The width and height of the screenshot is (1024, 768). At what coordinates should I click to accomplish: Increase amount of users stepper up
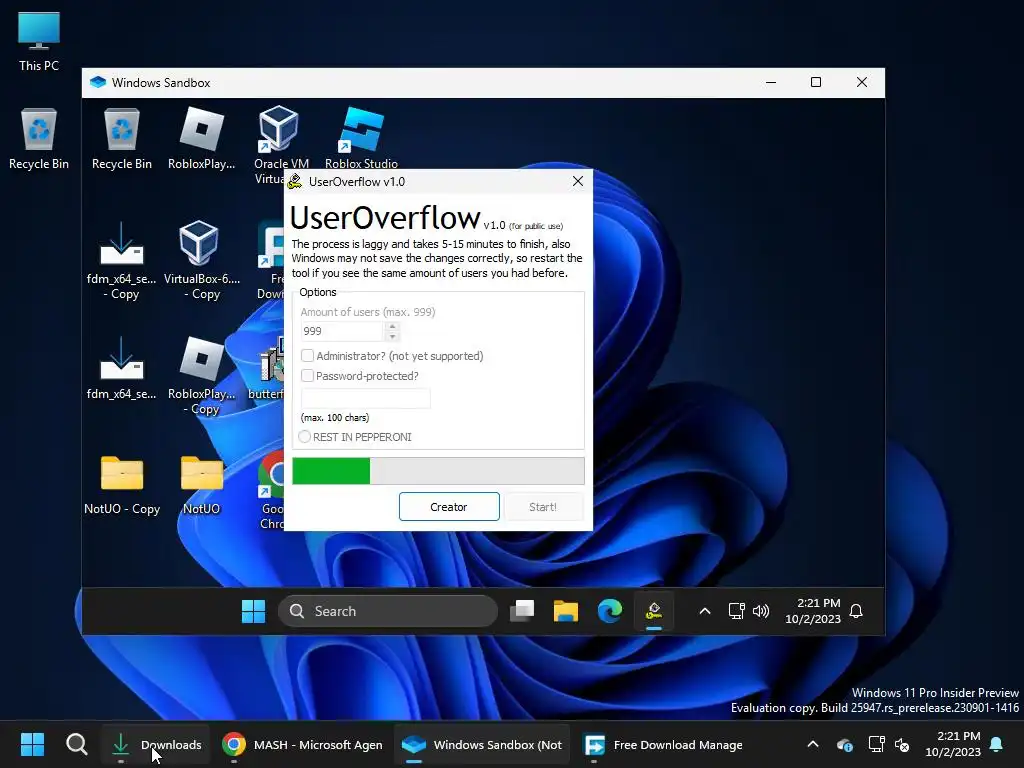coord(392,326)
